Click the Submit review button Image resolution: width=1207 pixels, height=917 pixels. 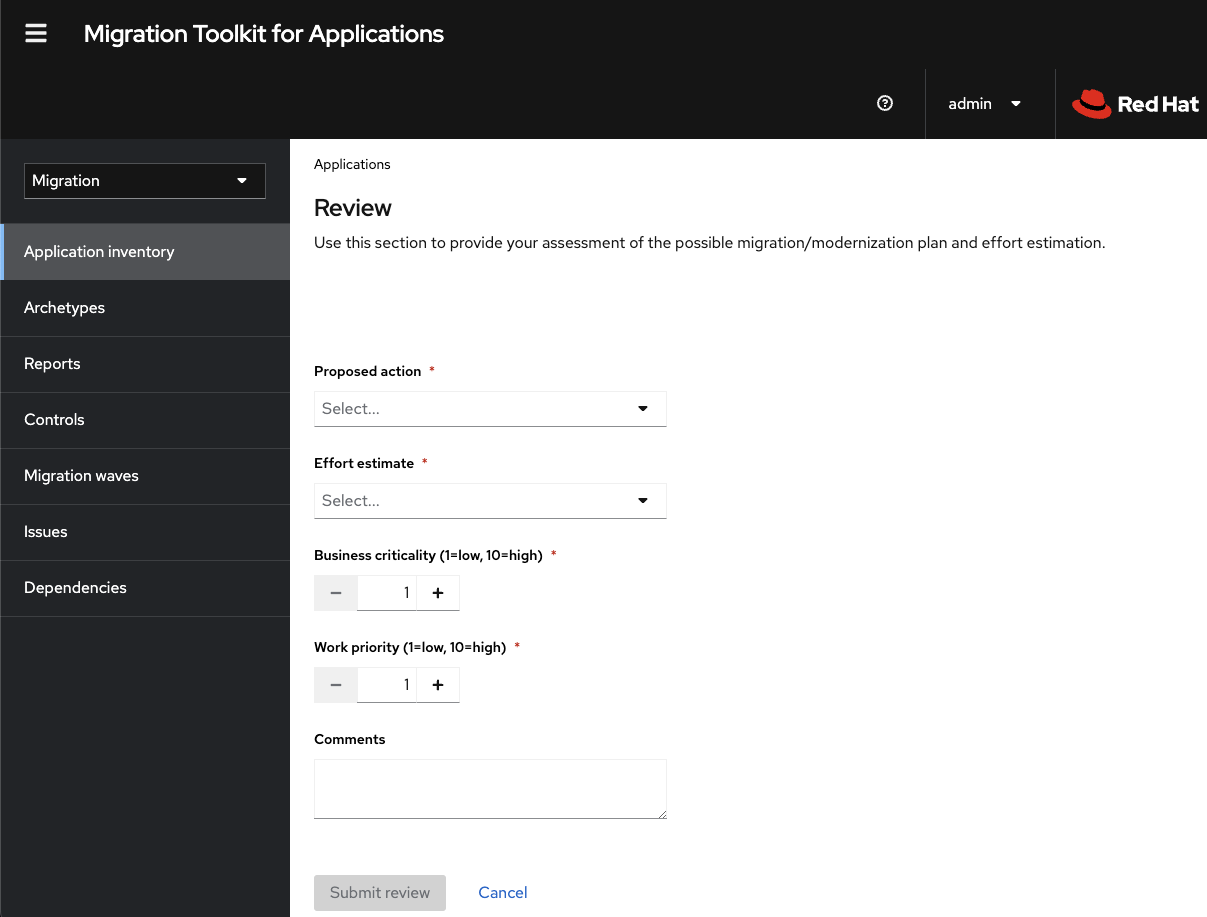point(380,892)
